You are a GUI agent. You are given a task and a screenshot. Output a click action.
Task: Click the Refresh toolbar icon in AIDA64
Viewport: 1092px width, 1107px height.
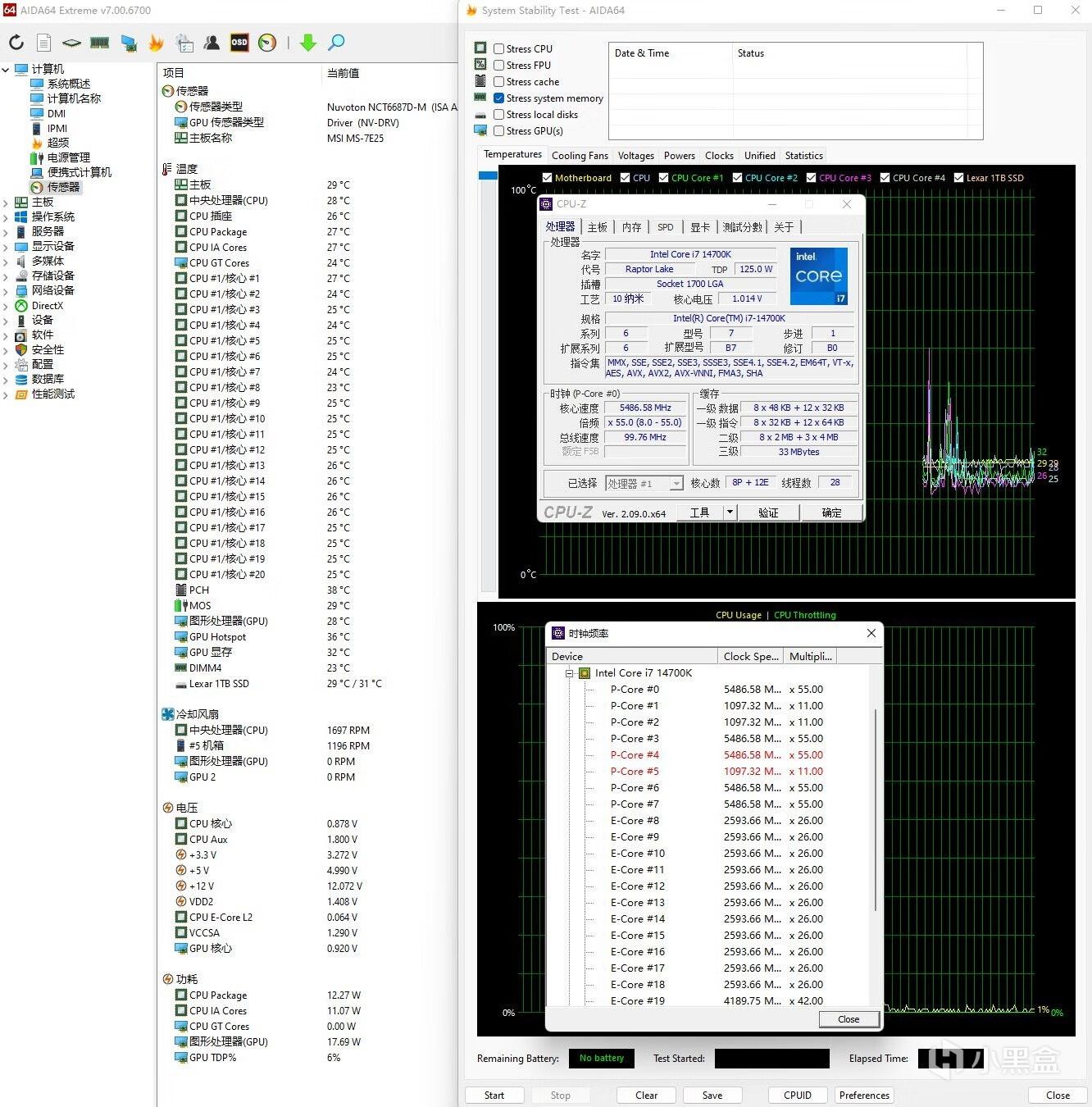click(16, 43)
